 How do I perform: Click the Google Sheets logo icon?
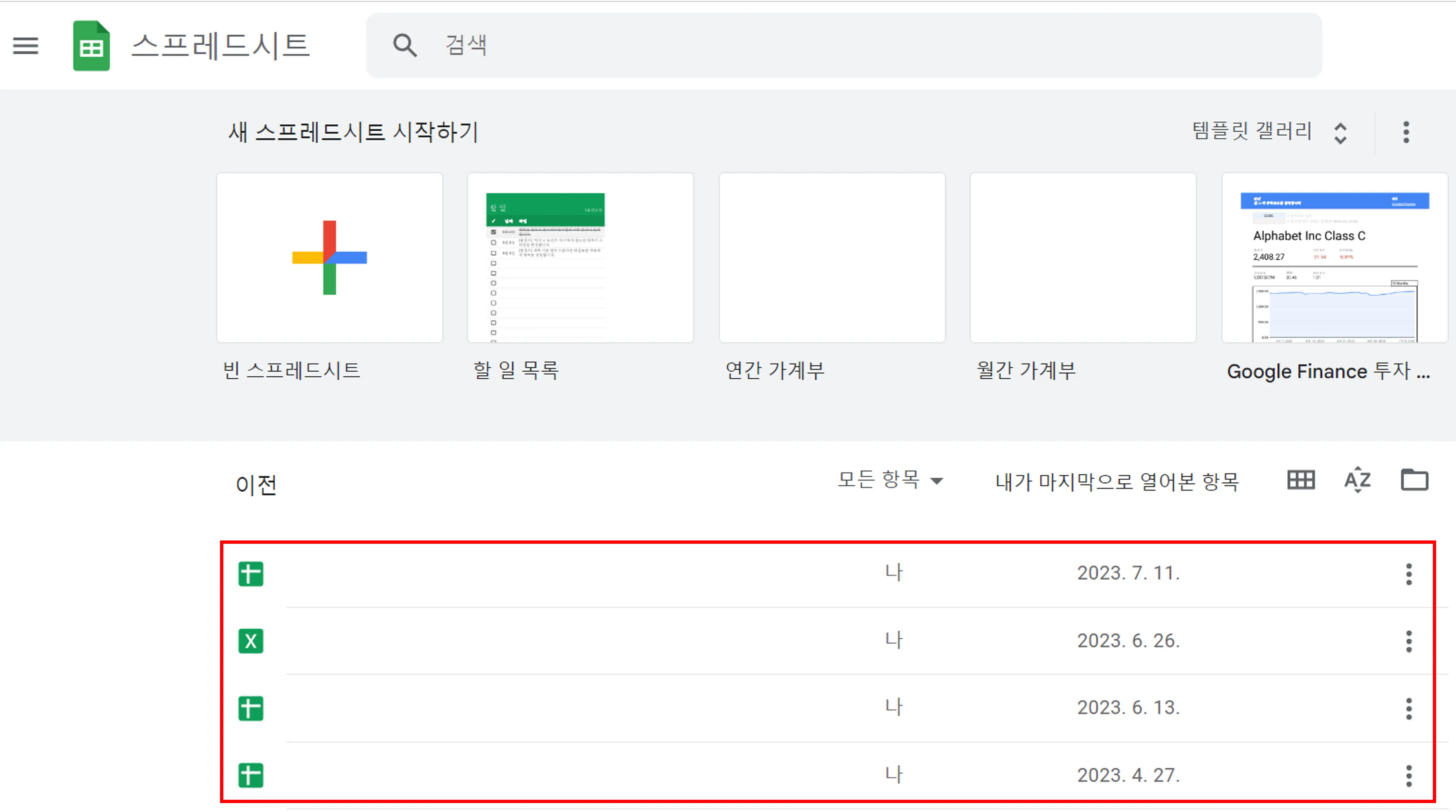point(91,46)
